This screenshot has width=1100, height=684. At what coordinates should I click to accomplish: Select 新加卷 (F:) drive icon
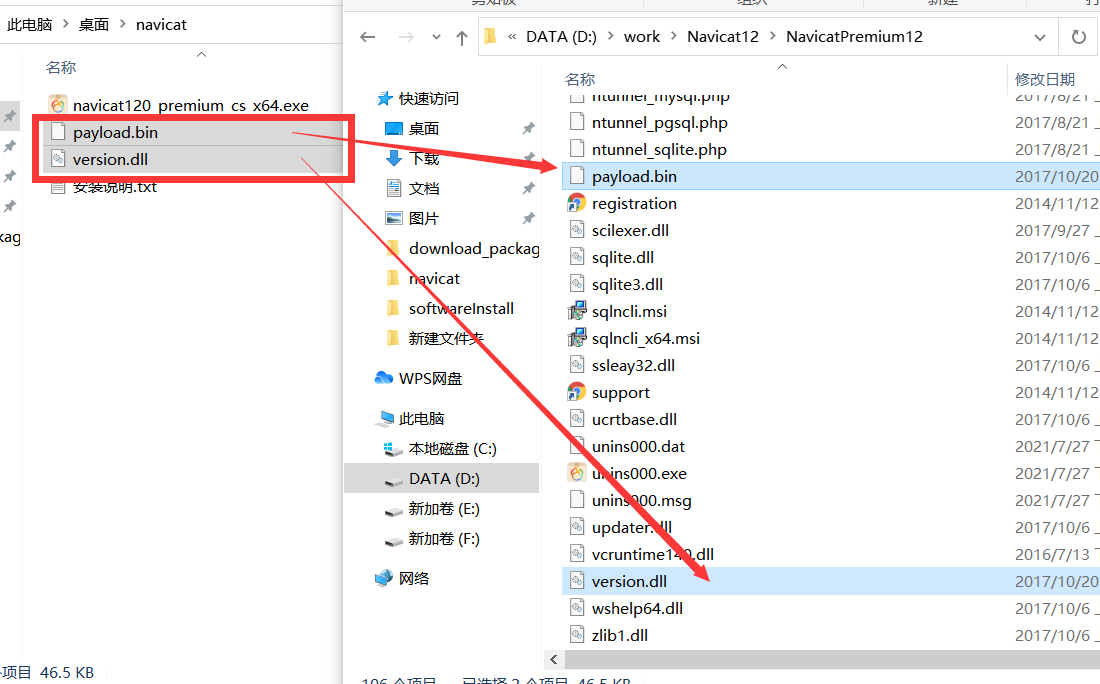pyautogui.click(x=394, y=540)
